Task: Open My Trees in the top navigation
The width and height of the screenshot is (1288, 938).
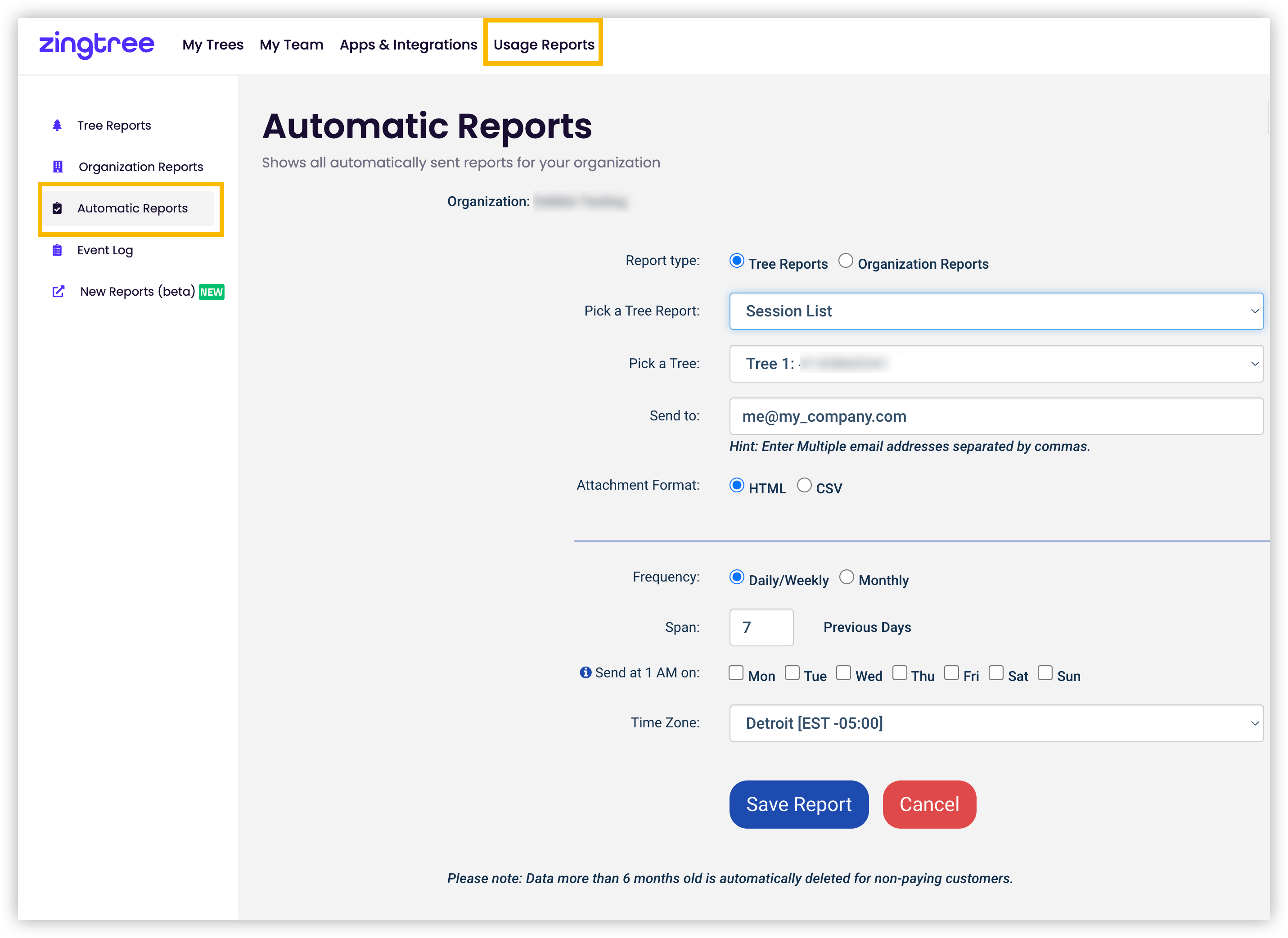Action: 213,44
